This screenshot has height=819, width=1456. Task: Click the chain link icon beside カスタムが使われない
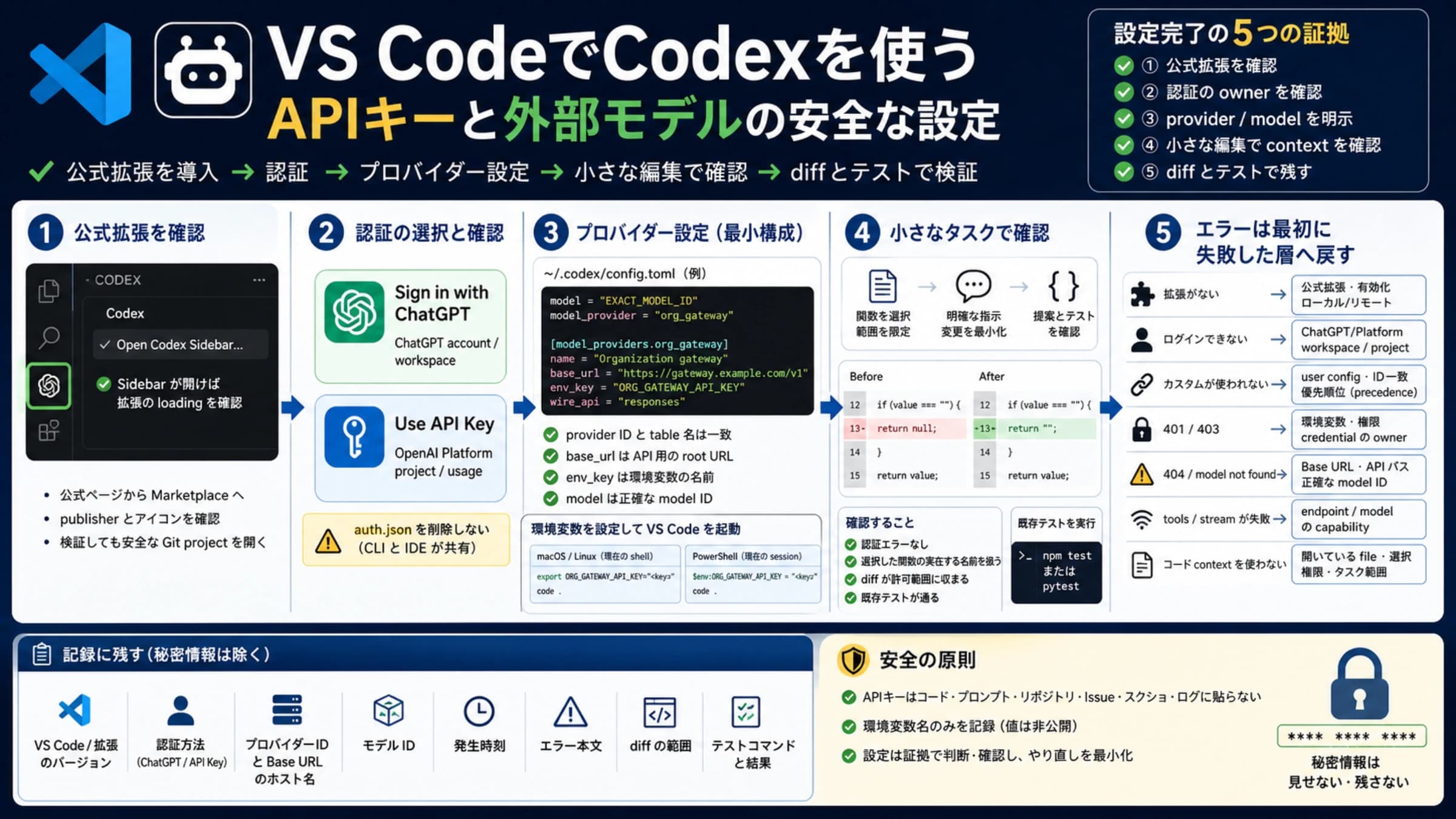(x=1142, y=385)
